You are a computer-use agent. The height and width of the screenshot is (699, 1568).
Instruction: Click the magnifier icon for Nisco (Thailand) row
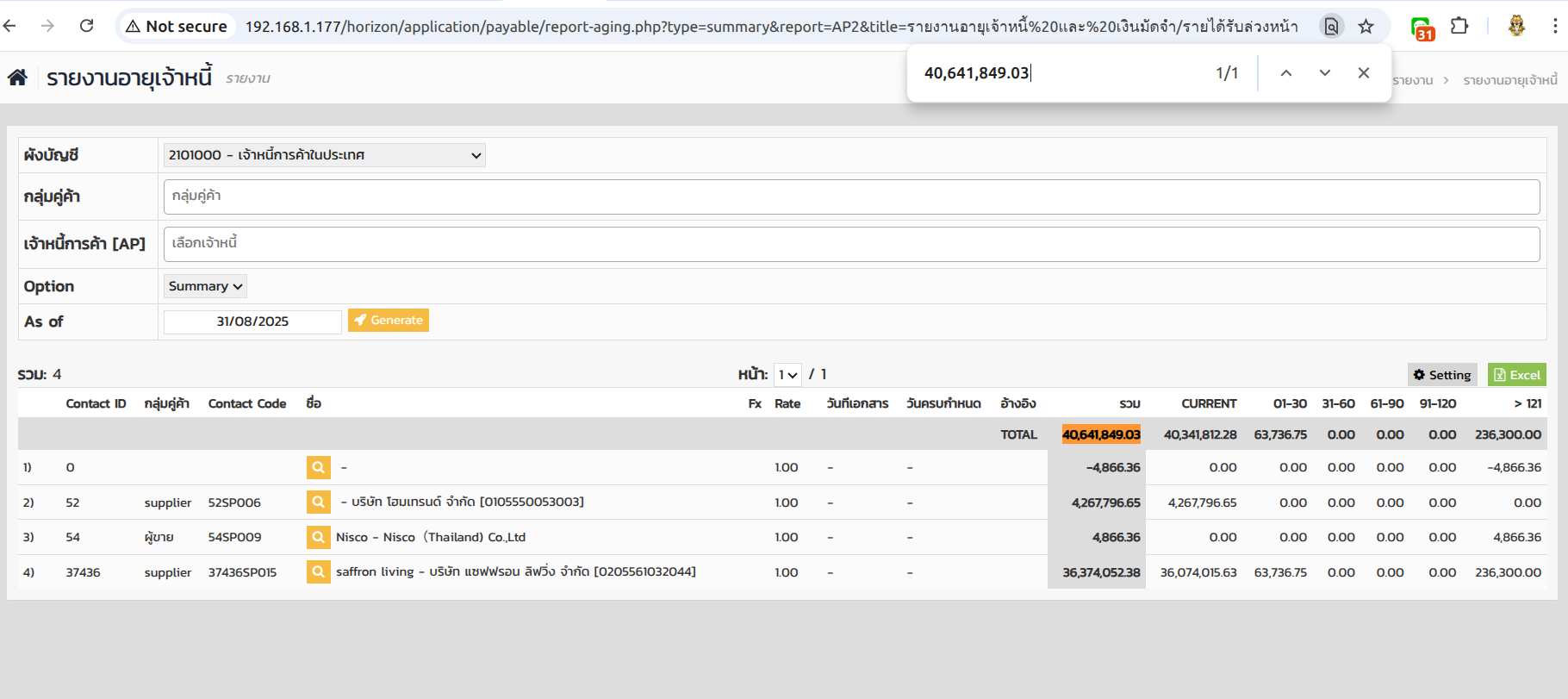pos(318,537)
